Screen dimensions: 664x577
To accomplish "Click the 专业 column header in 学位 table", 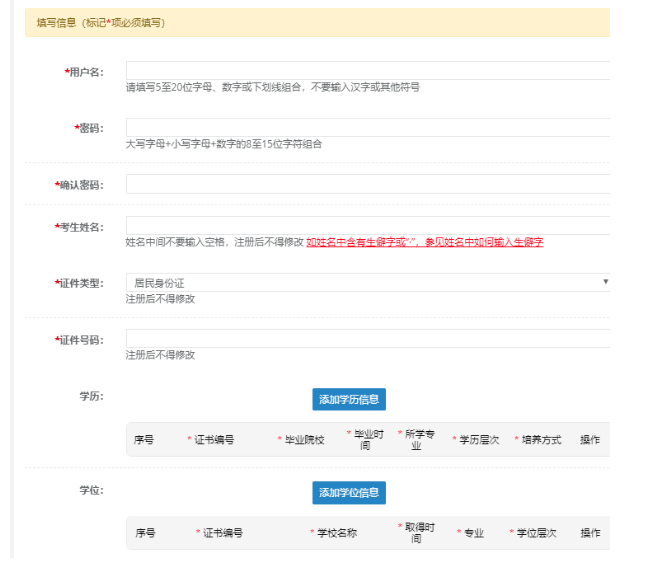I will (470, 533).
